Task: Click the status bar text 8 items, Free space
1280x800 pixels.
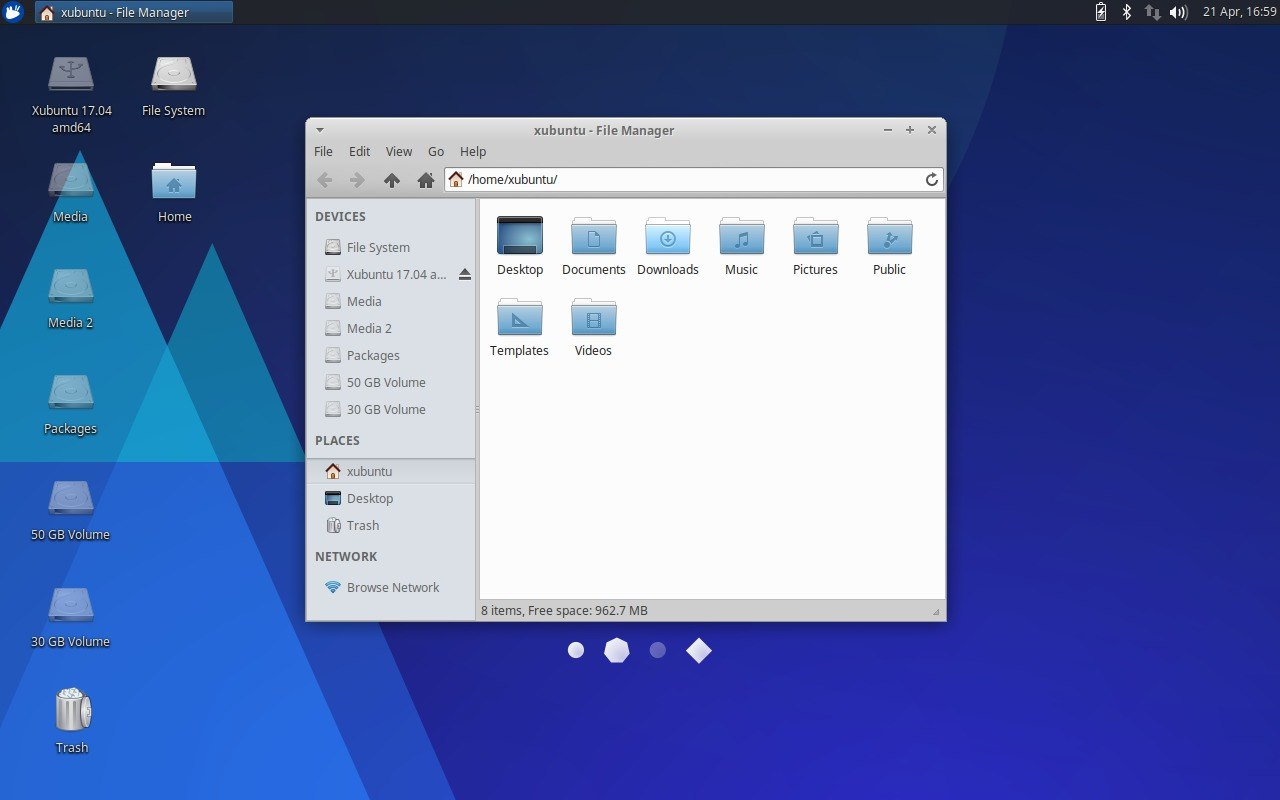Action: 564,610
